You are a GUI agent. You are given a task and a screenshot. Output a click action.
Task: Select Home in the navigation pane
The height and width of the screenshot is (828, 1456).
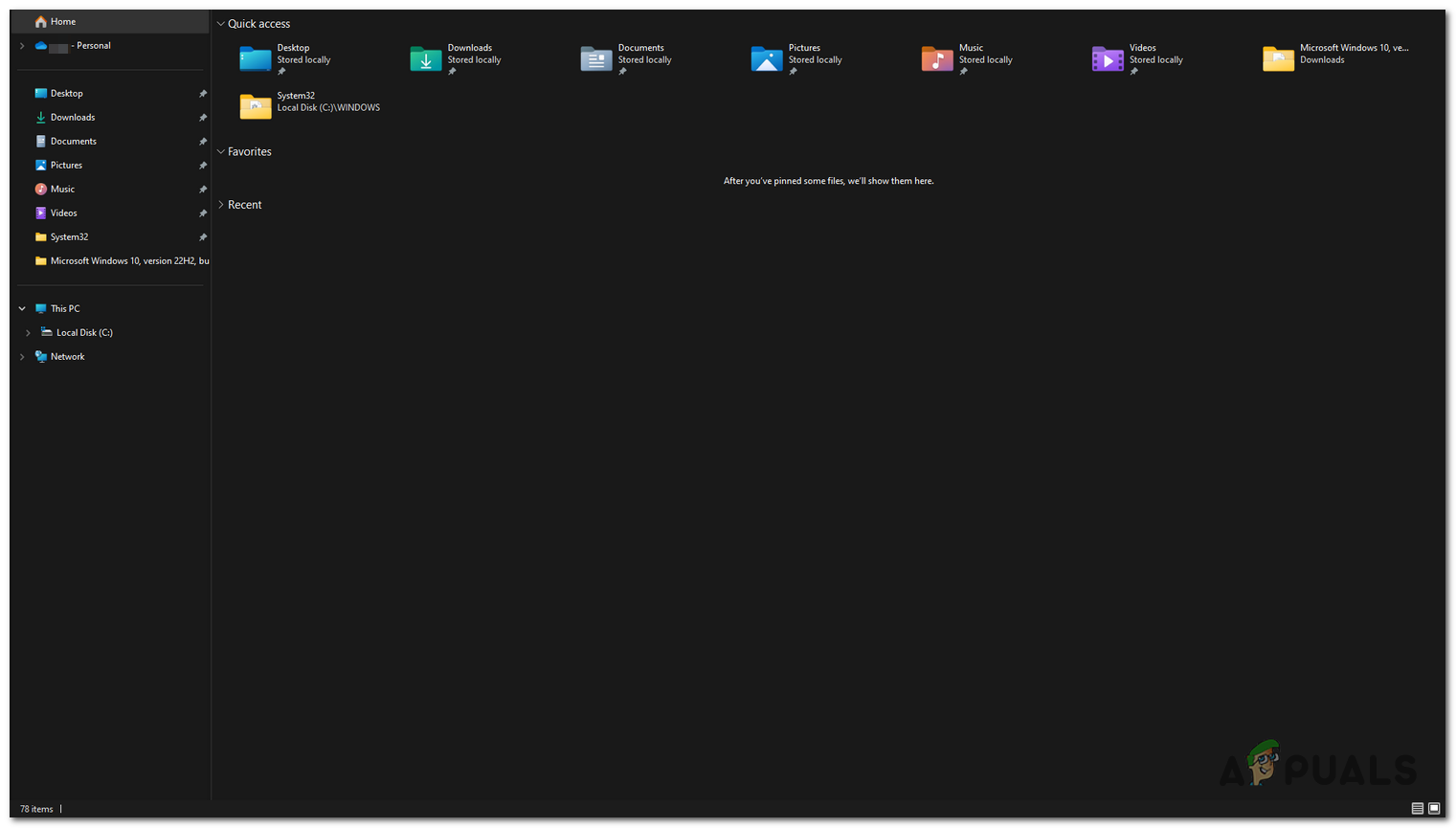(63, 21)
